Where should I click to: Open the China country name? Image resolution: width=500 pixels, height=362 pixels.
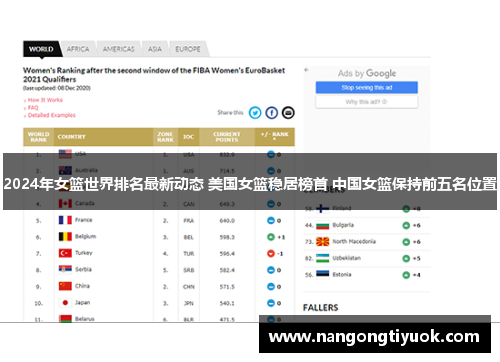(82, 286)
